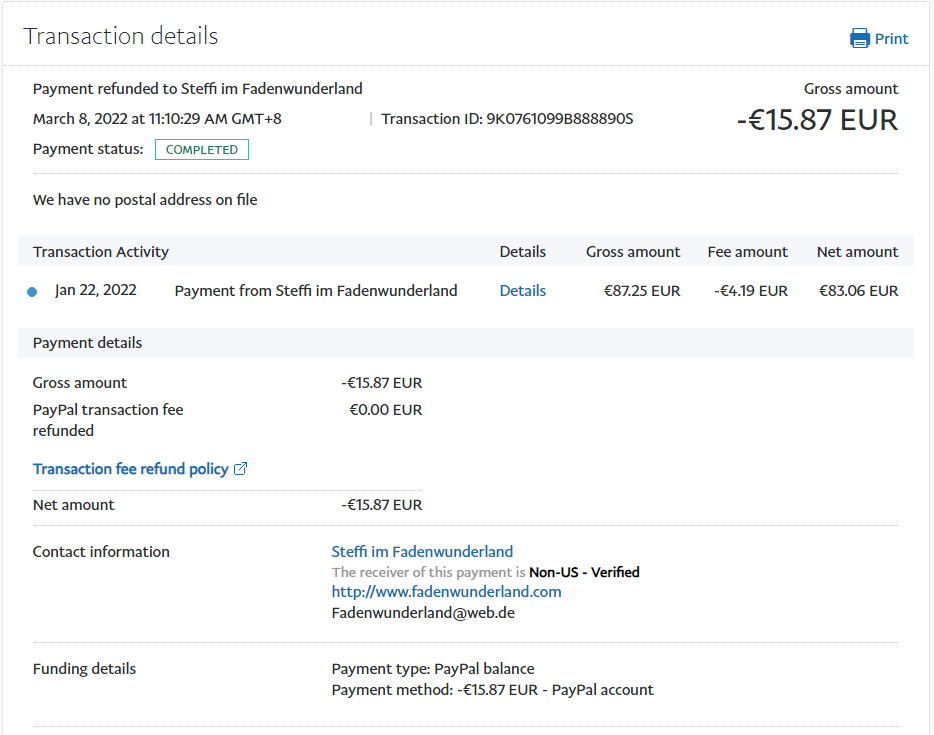Open Steffi im Fadenwunderland contact link
The image size is (934, 735).
(422, 552)
